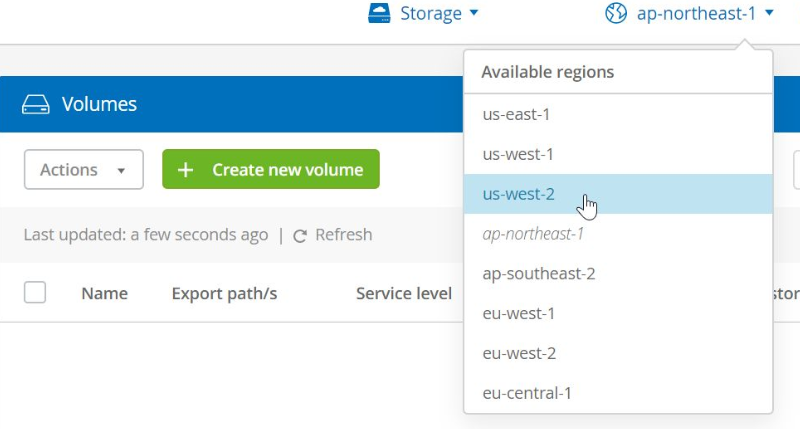
Task: Select region eu-west-2
Action: point(618,353)
